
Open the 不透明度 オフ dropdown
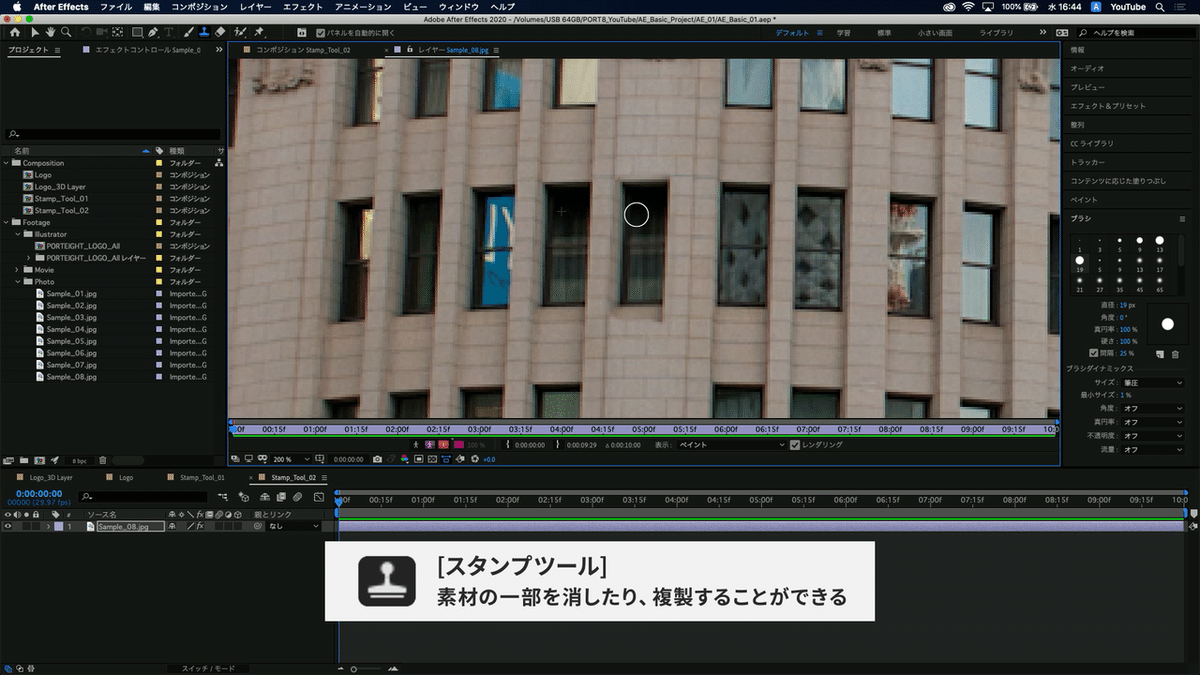pos(1150,437)
